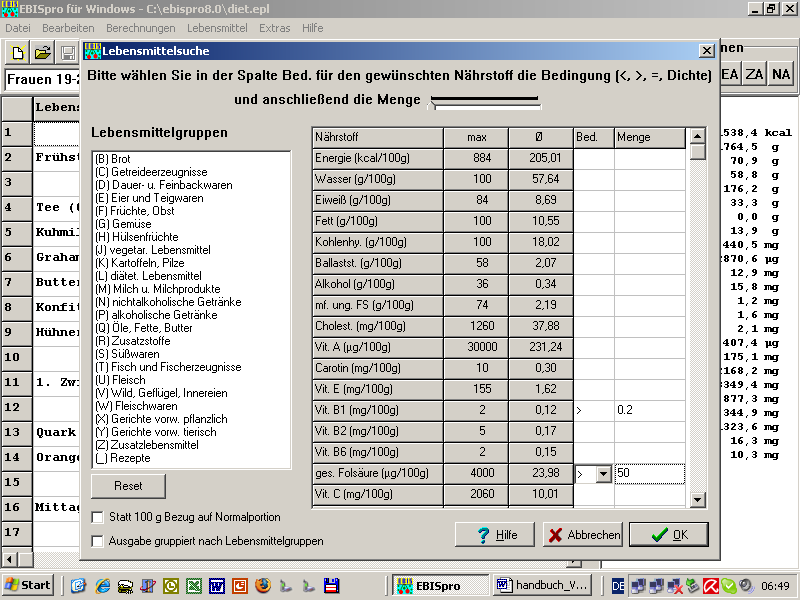Viewport: 800px width, 600px height.
Task: Open the Berechnungen menu
Action: pyautogui.click(x=140, y=28)
